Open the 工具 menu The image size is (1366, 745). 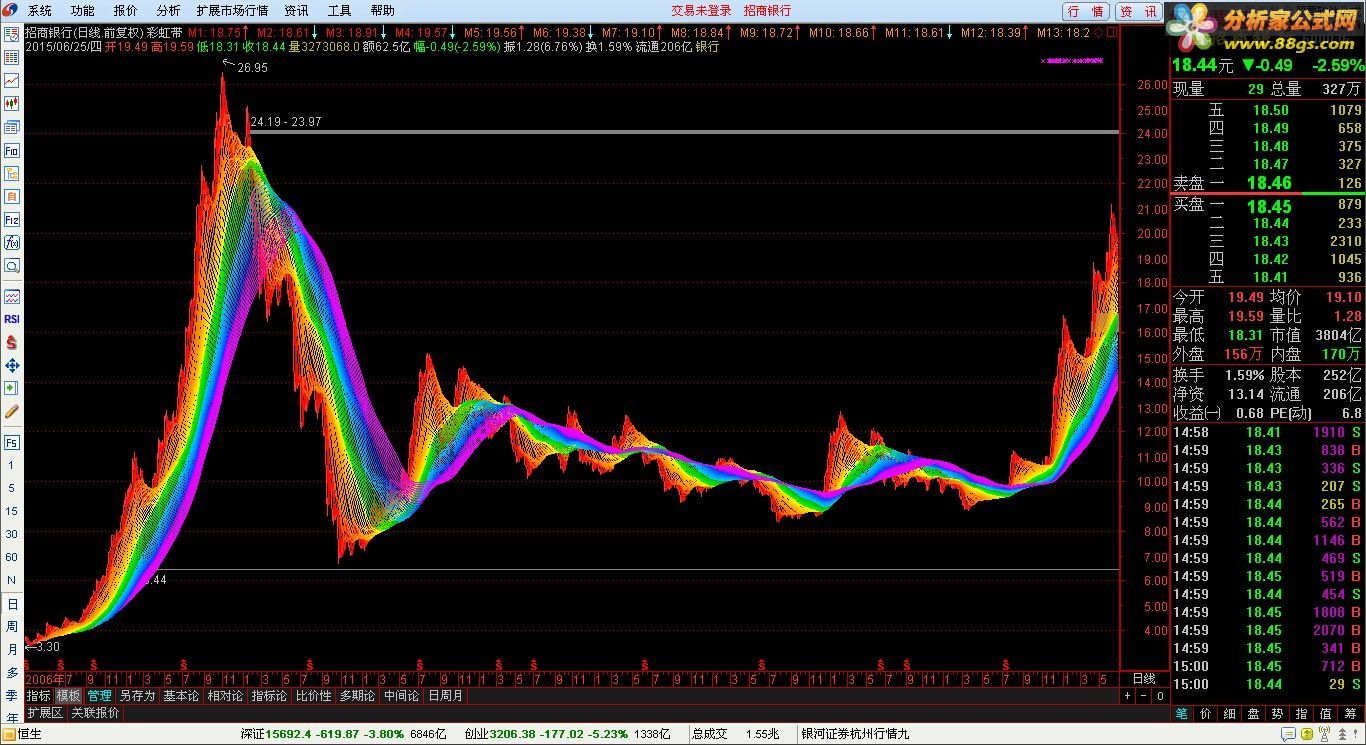pyautogui.click(x=340, y=11)
